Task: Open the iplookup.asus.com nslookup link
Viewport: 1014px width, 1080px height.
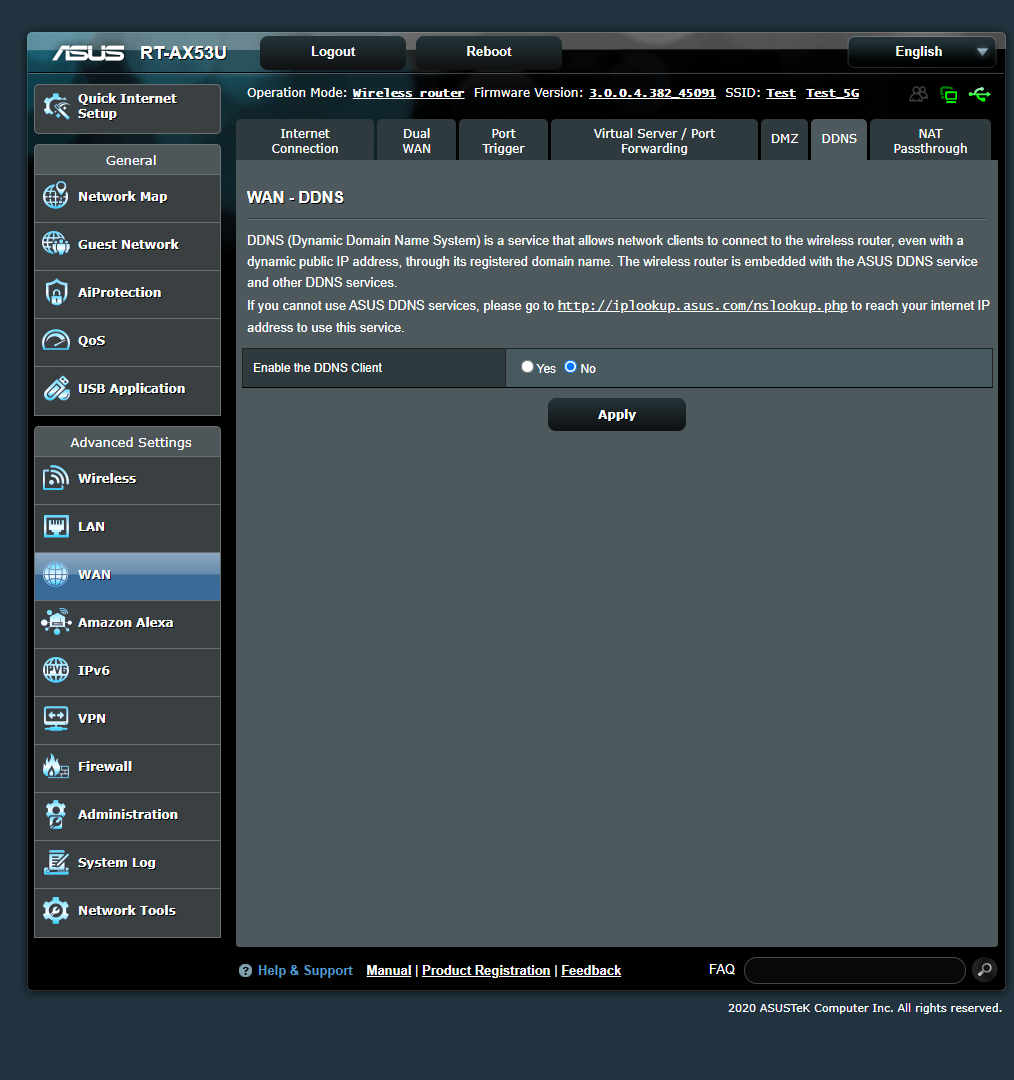Action: [702, 306]
